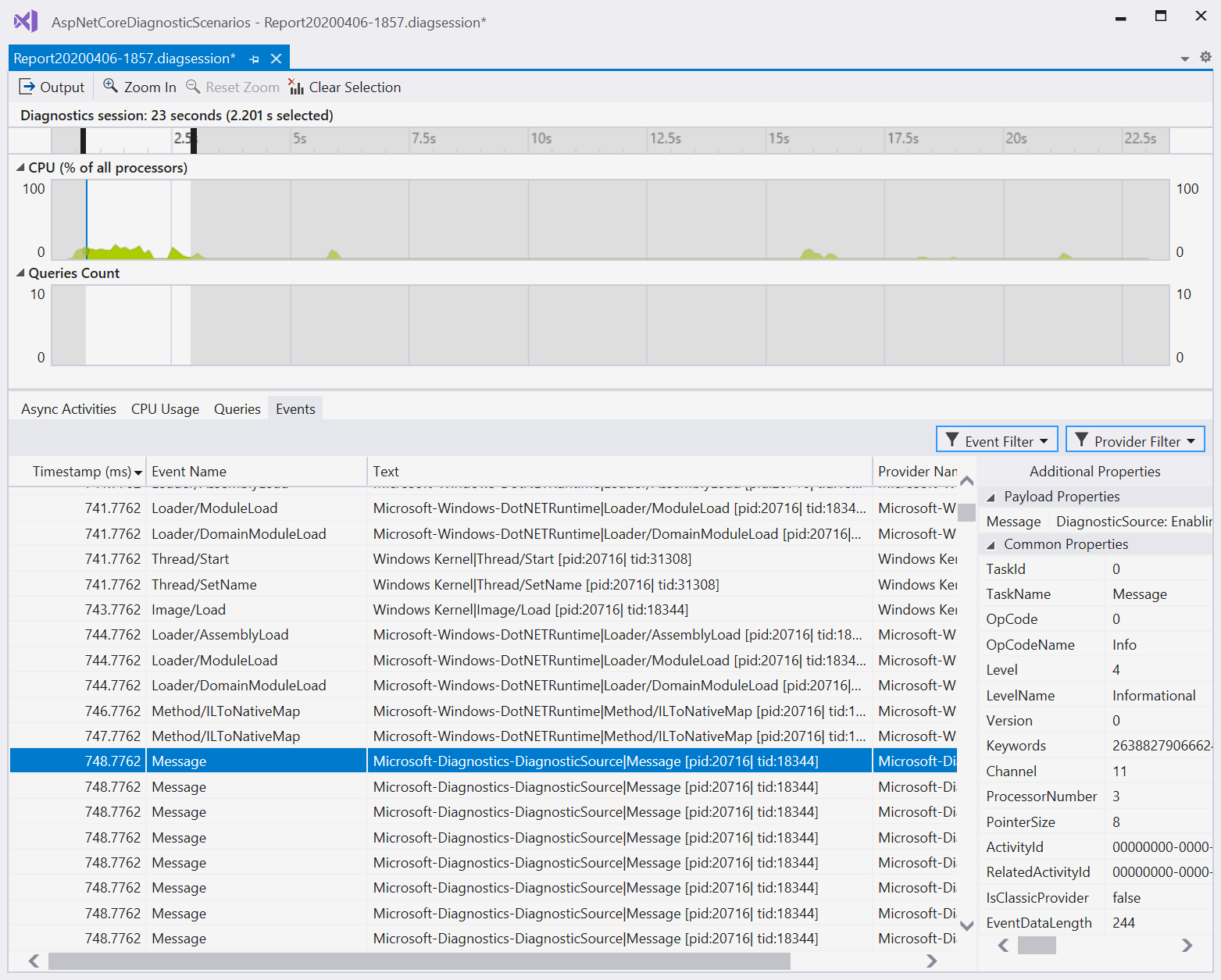Screen dimensions: 1221x980
Task: Click the Reset Zoom icon
Action: [x=194, y=87]
